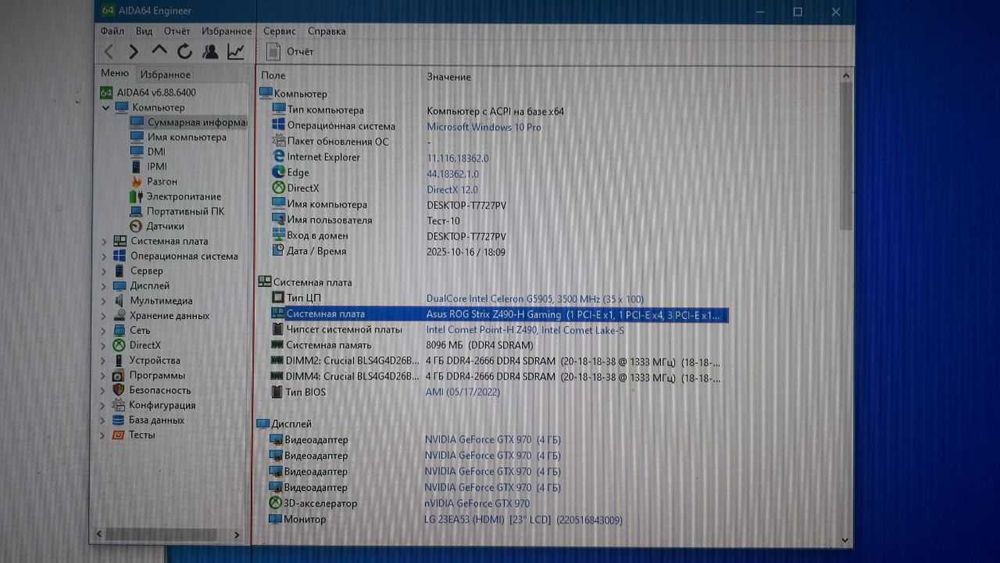Go up one level with the up arrow

(x=159, y=50)
